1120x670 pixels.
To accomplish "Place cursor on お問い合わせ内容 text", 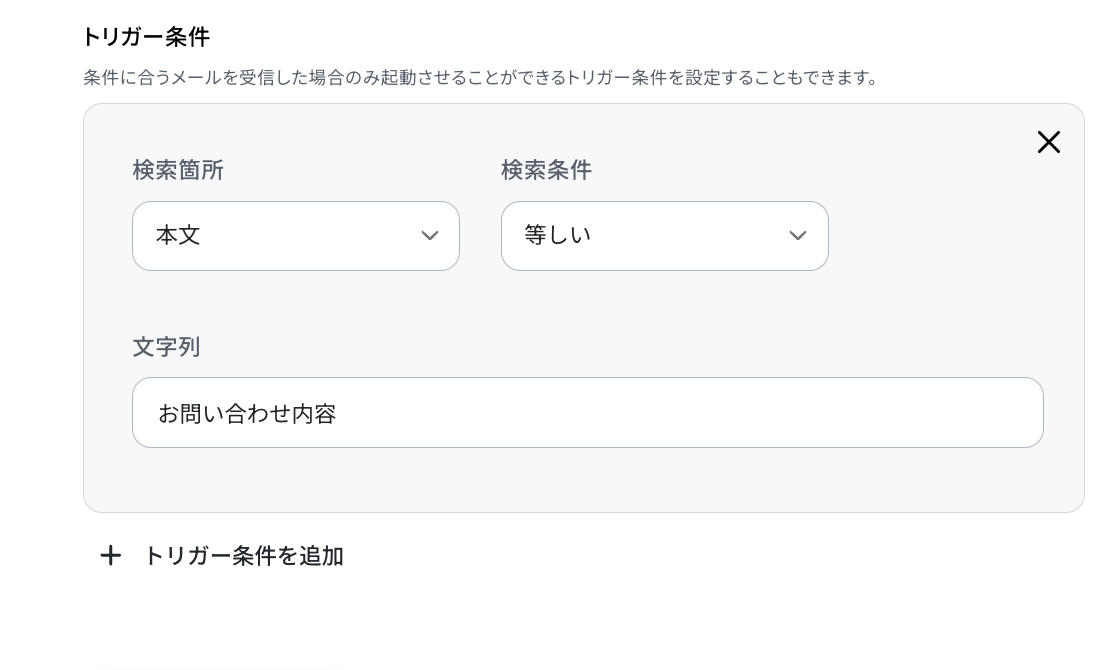I will tap(247, 414).
